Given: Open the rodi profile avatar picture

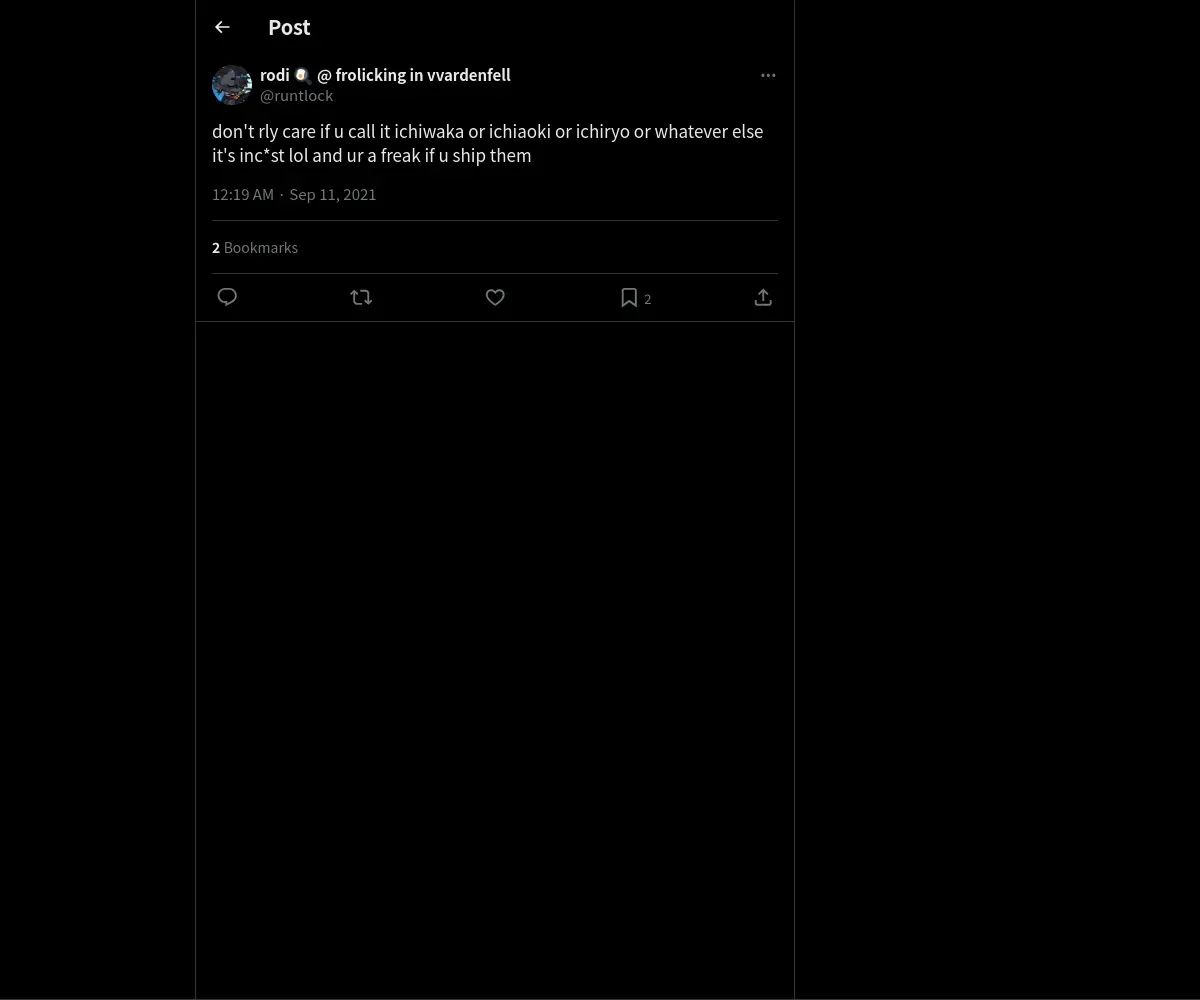Looking at the screenshot, I should (232, 85).
